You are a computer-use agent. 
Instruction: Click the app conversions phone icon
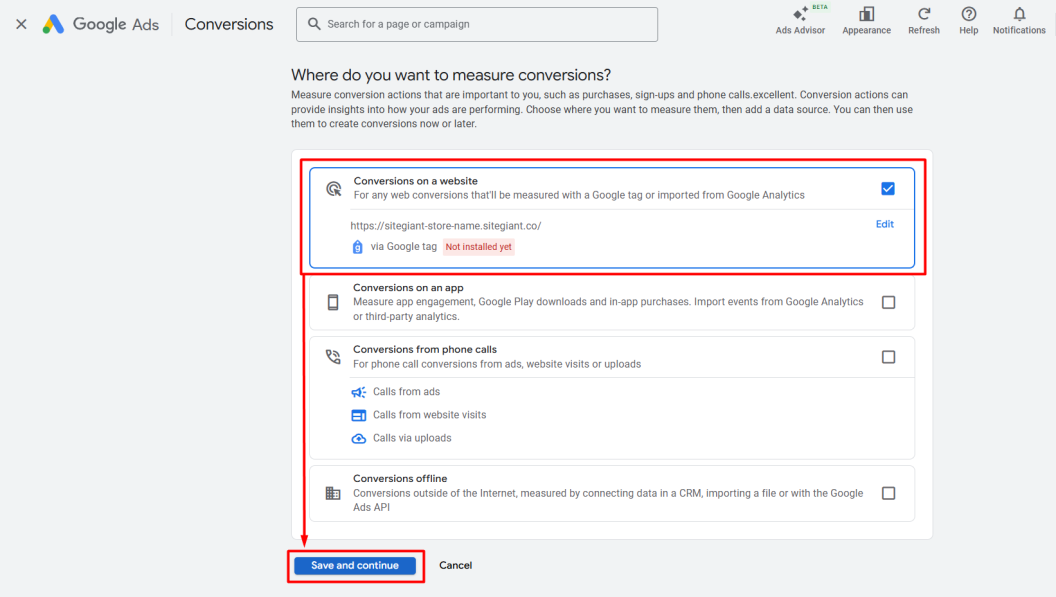tap(333, 302)
